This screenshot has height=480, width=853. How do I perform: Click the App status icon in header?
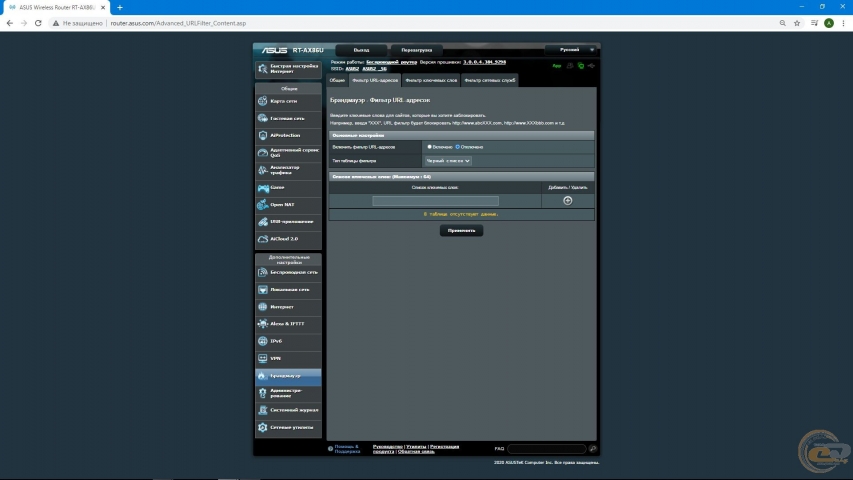tap(557, 66)
